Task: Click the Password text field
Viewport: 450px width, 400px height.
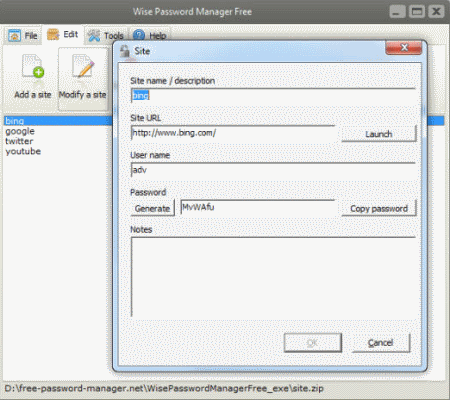Action: [257, 208]
